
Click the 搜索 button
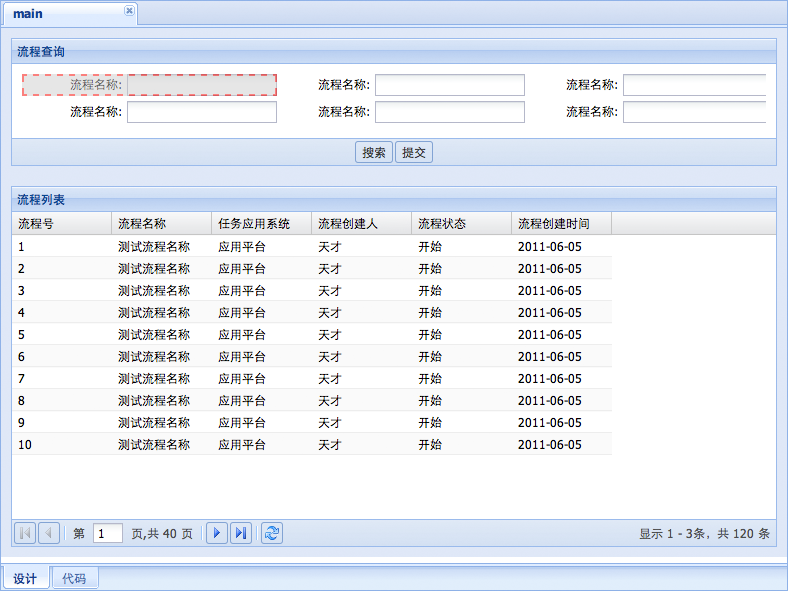(374, 152)
